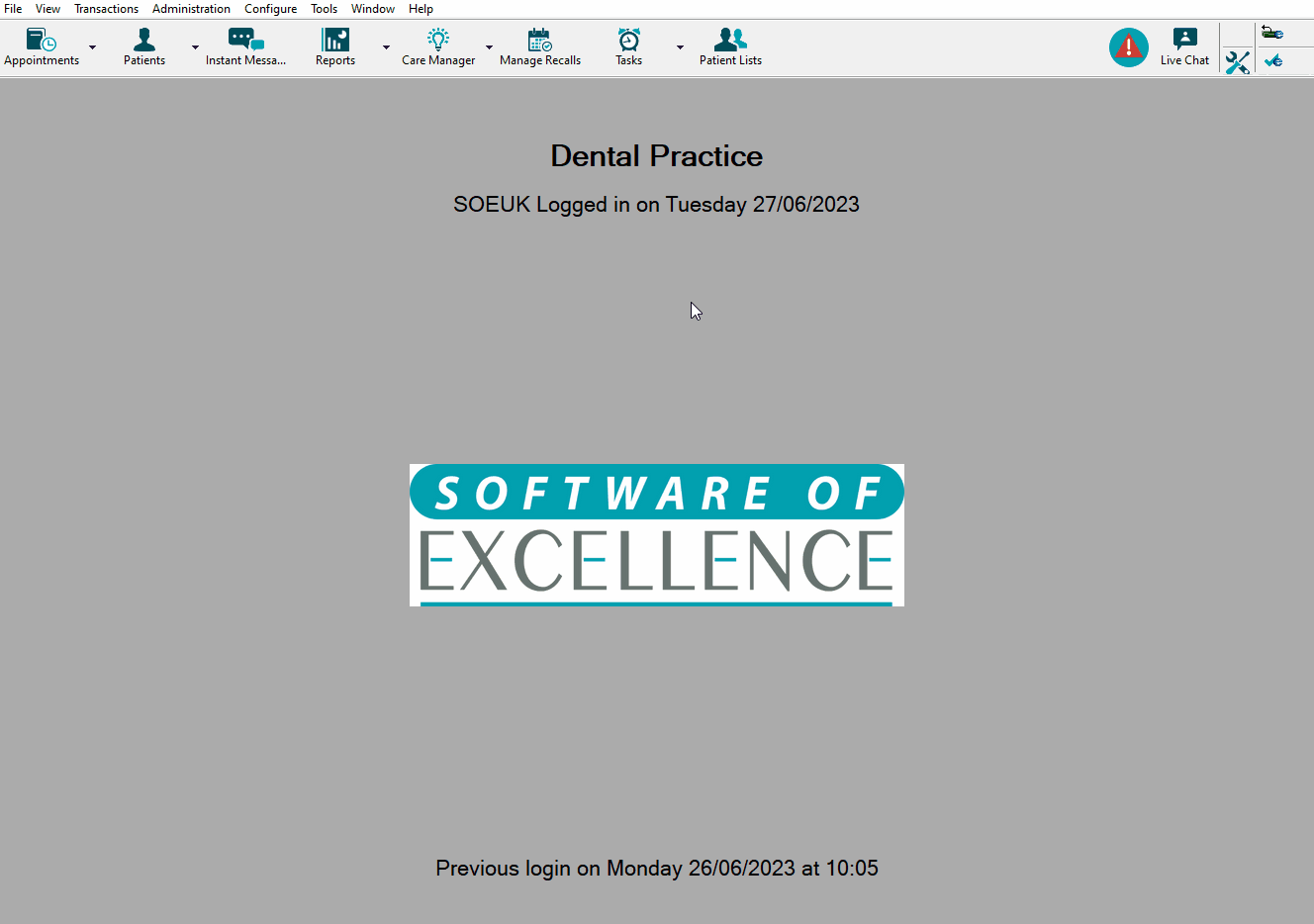Open the Administration menu

(191, 9)
